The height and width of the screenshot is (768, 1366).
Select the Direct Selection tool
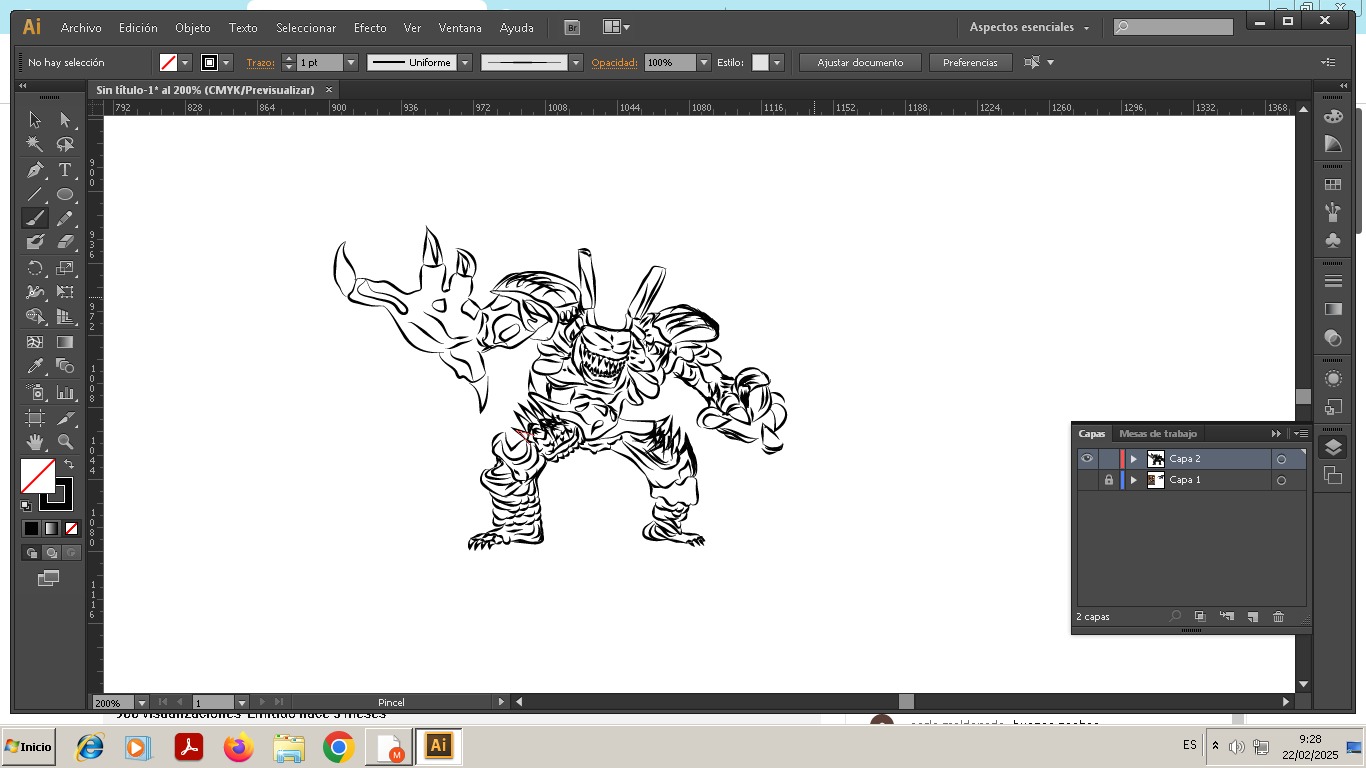65,120
